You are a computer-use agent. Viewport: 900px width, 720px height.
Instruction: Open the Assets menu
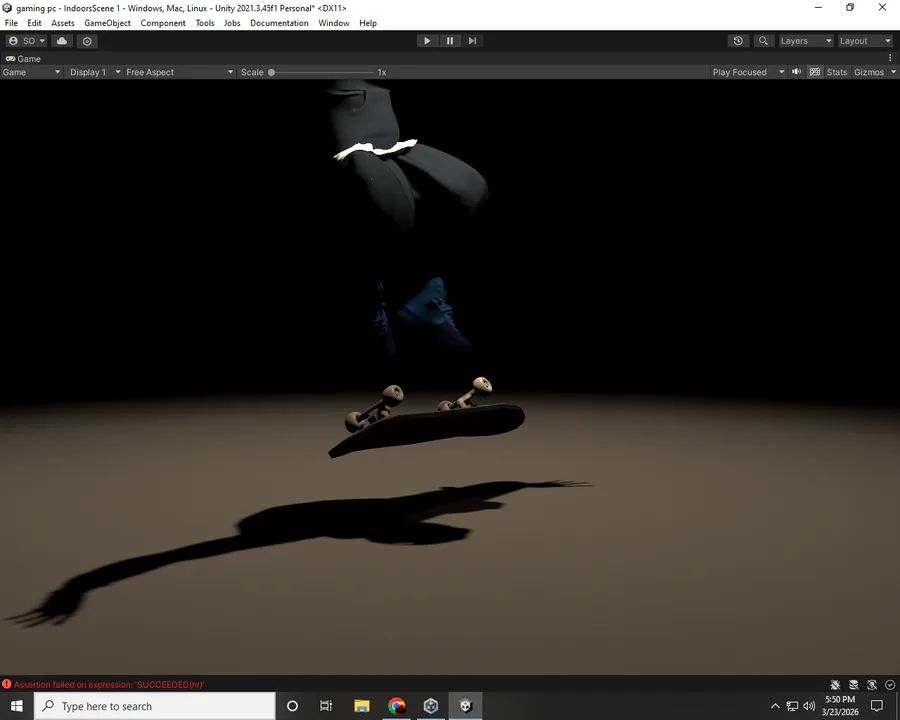pyautogui.click(x=63, y=23)
